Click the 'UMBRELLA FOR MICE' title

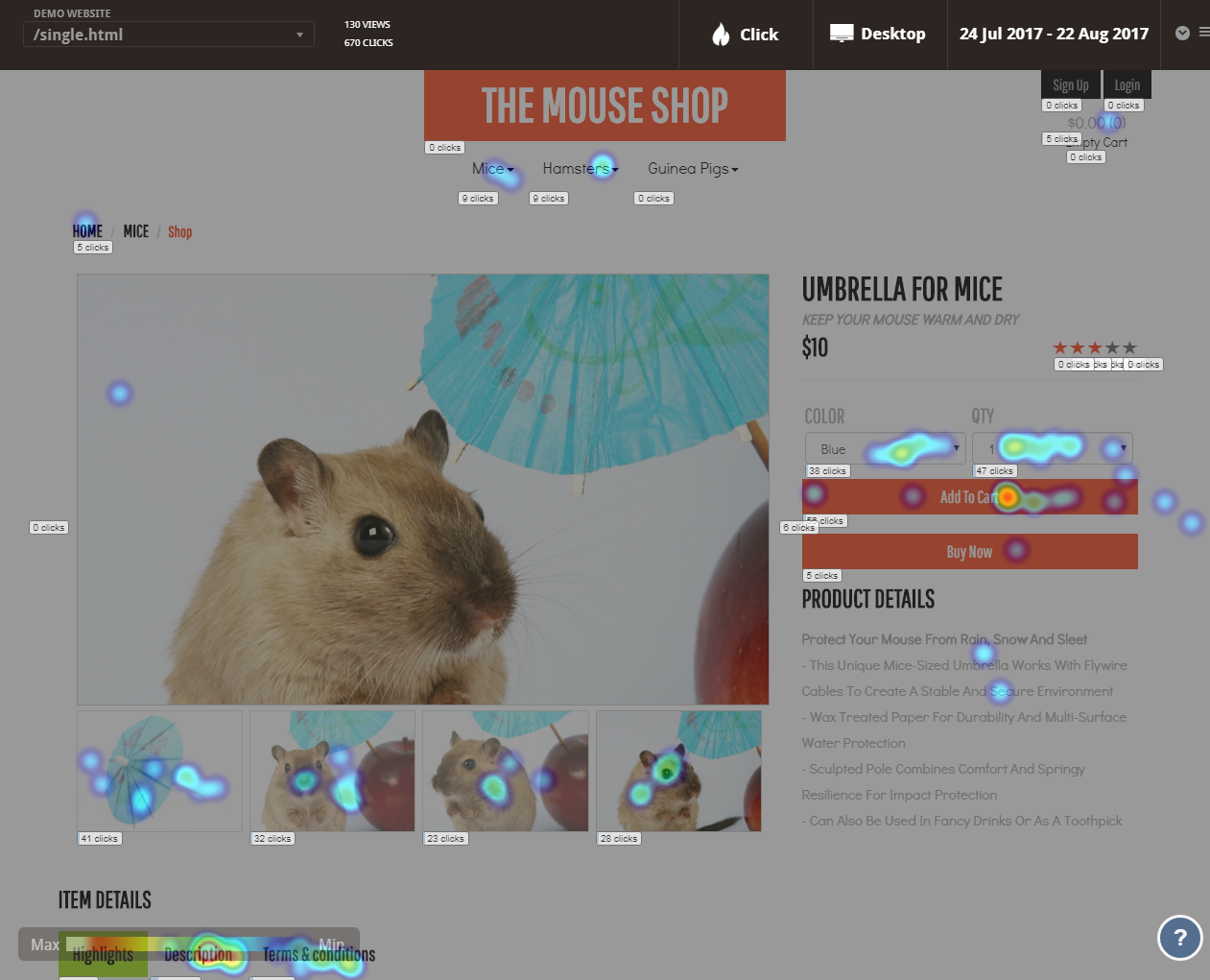point(902,289)
